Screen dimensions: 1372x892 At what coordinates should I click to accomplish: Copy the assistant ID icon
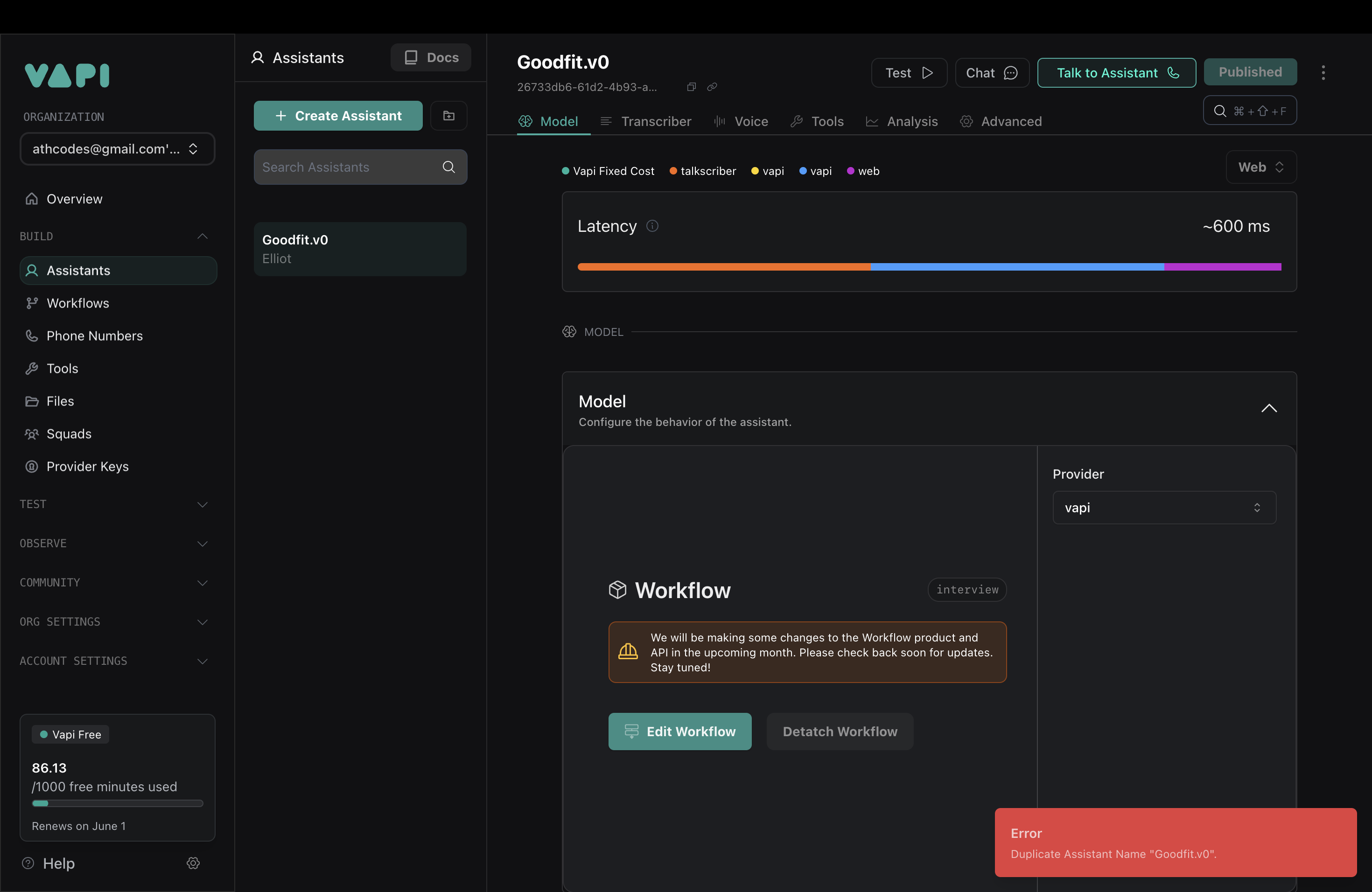point(691,87)
